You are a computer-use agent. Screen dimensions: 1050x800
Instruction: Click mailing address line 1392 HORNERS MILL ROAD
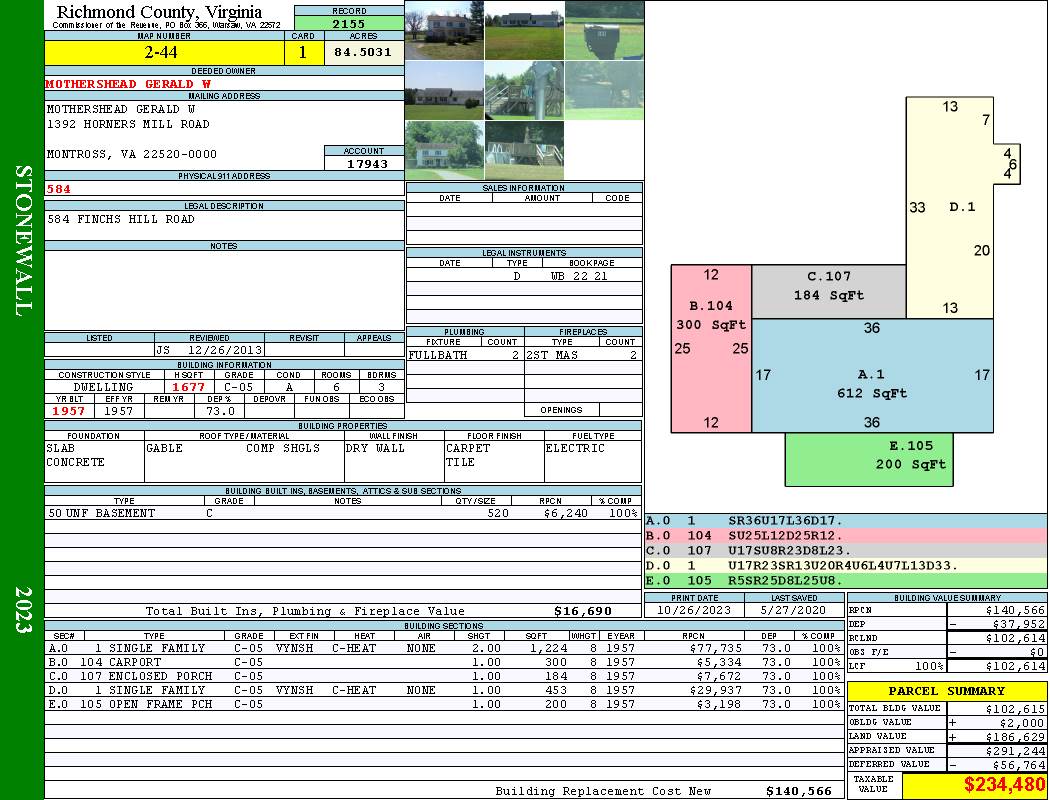pos(128,124)
